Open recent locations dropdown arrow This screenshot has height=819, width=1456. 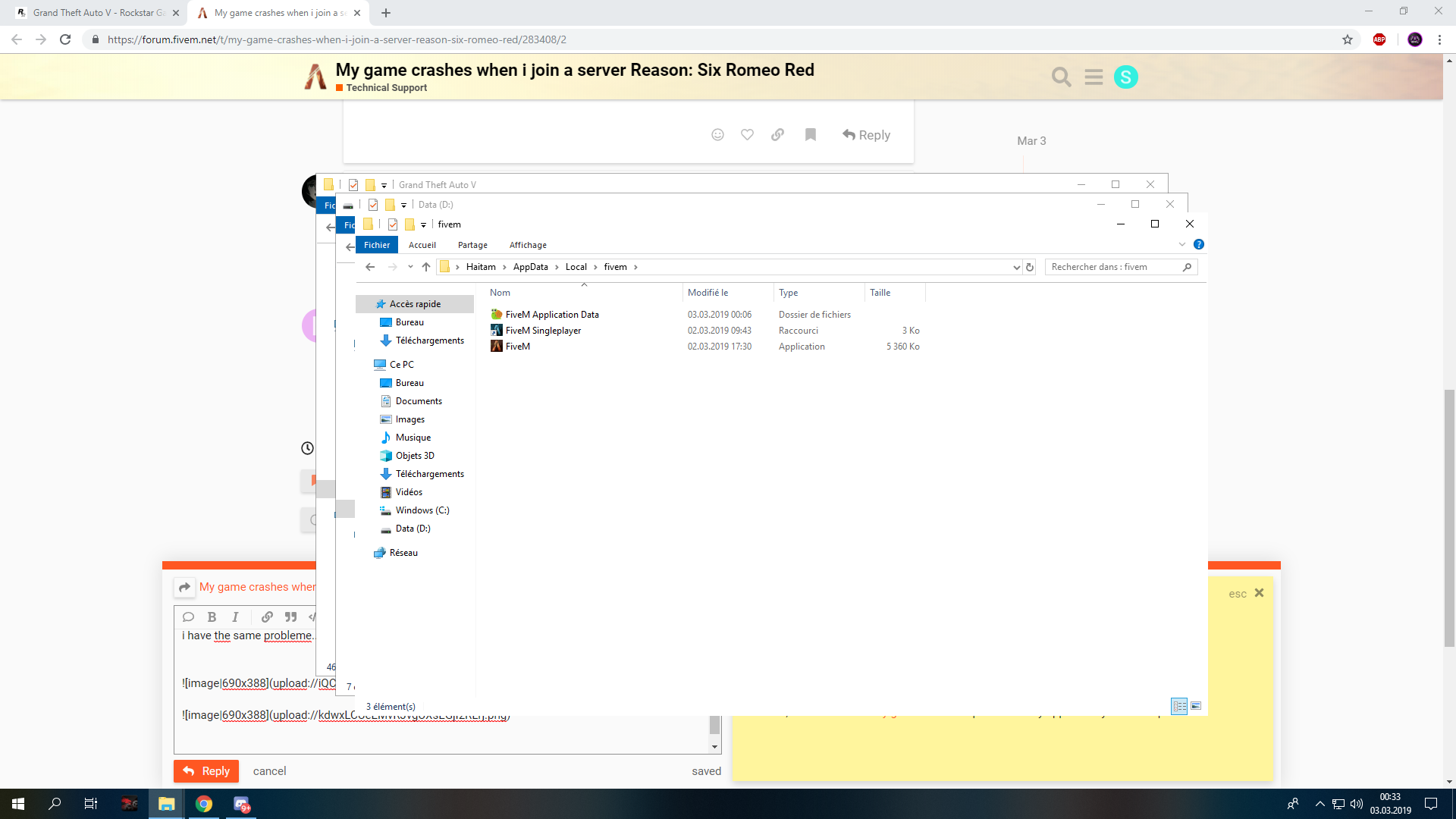pyautogui.click(x=410, y=267)
